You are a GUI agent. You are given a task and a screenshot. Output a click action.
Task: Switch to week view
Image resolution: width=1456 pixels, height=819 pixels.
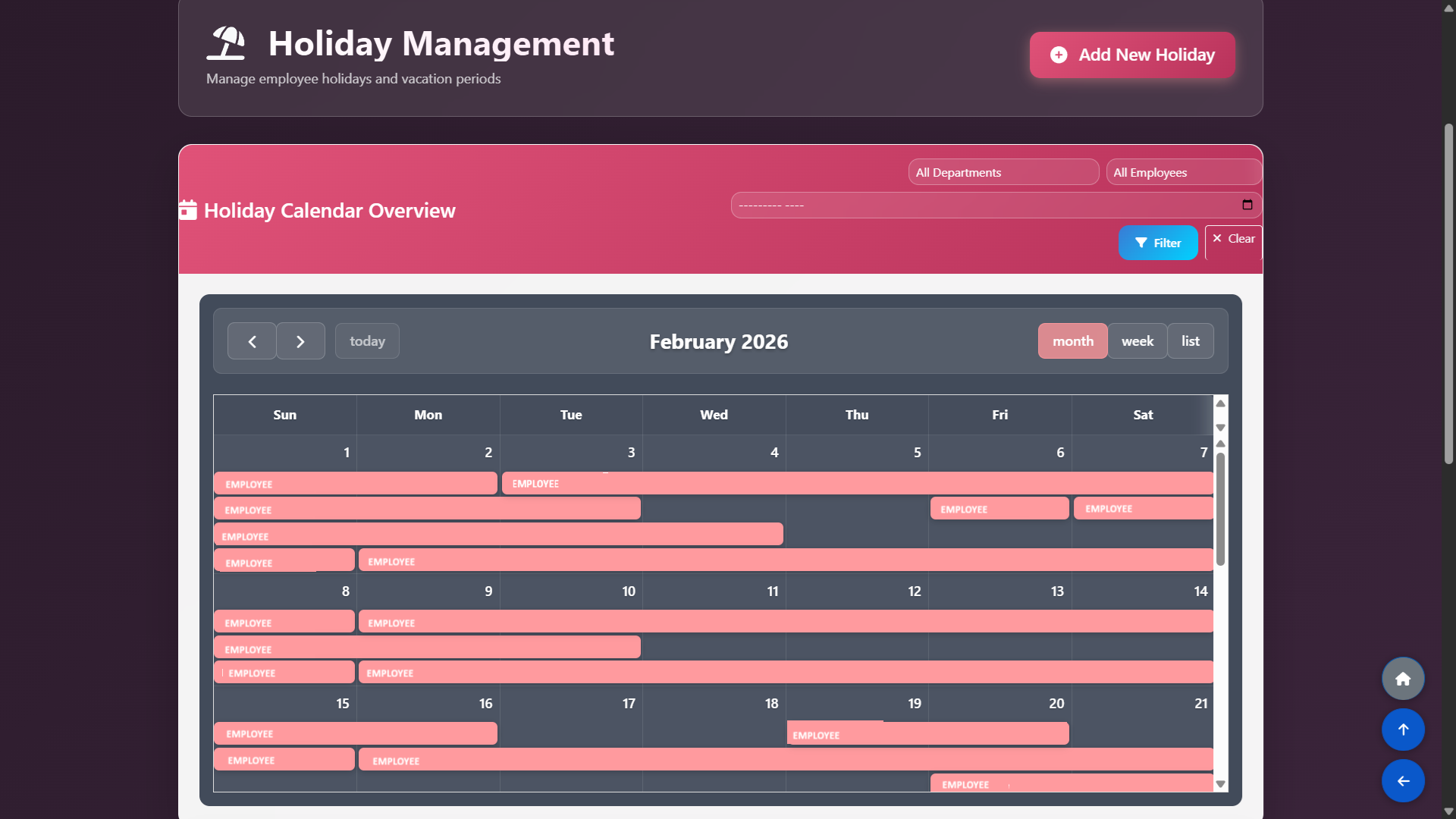[x=1137, y=340]
